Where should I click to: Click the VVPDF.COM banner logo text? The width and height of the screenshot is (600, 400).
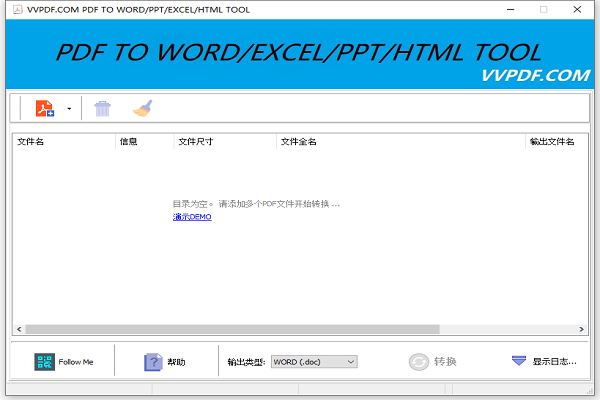535,75
